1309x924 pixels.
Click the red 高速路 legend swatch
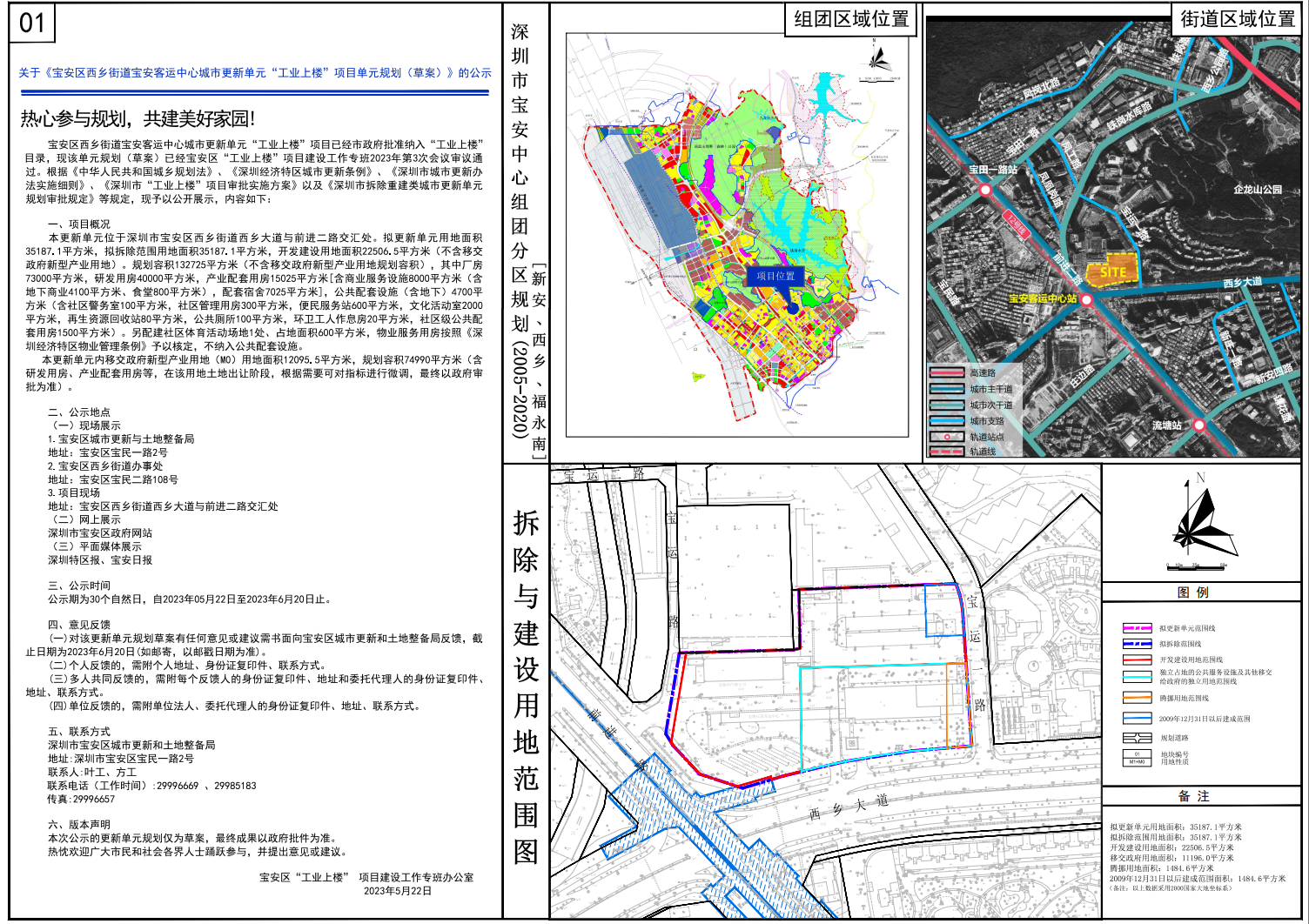tap(947, 373)
